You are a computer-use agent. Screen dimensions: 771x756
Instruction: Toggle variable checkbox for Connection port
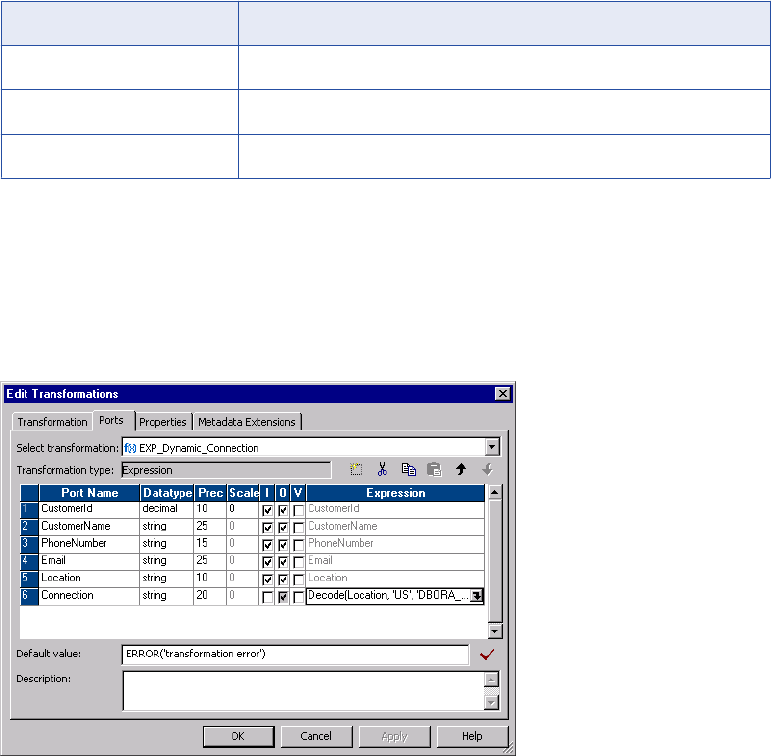pos(298,597)
